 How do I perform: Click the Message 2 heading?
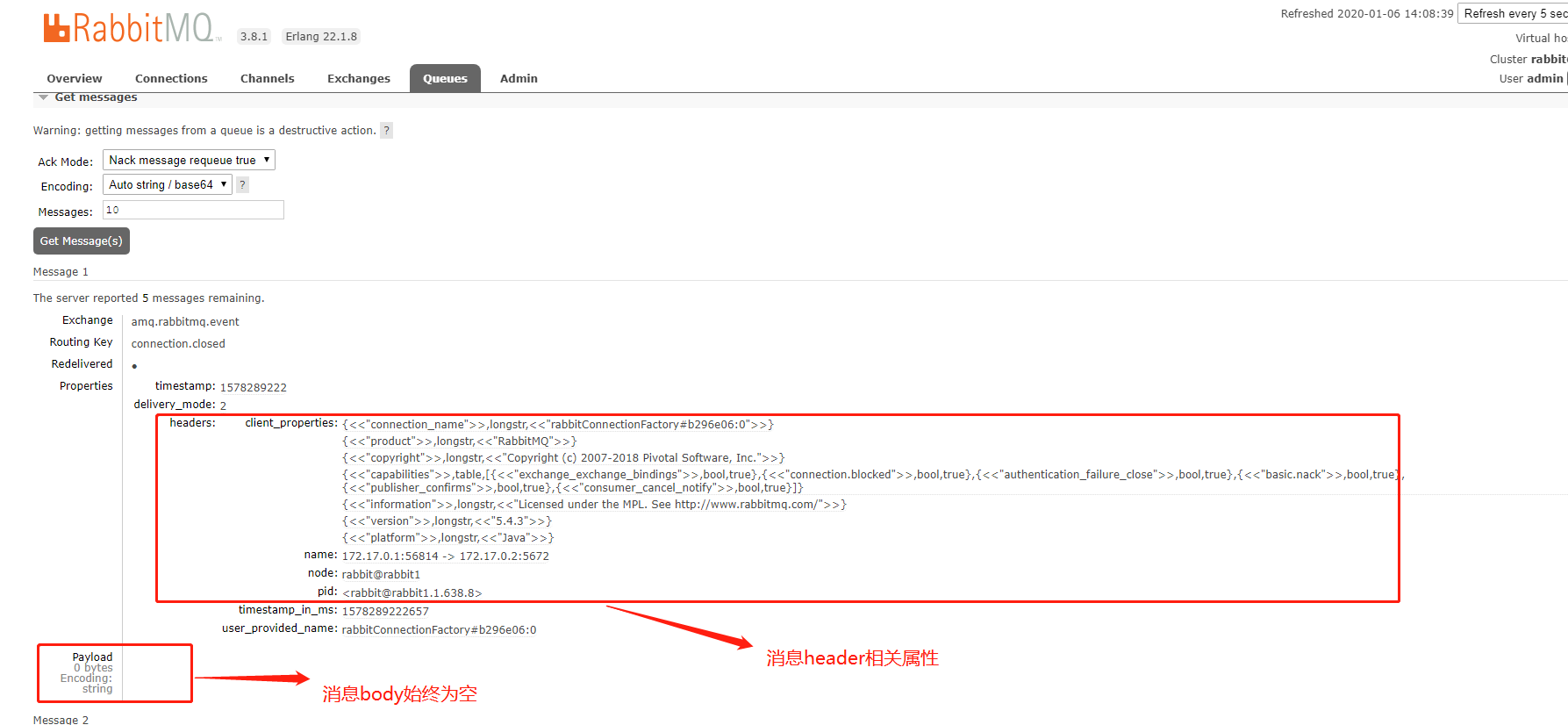61,720
